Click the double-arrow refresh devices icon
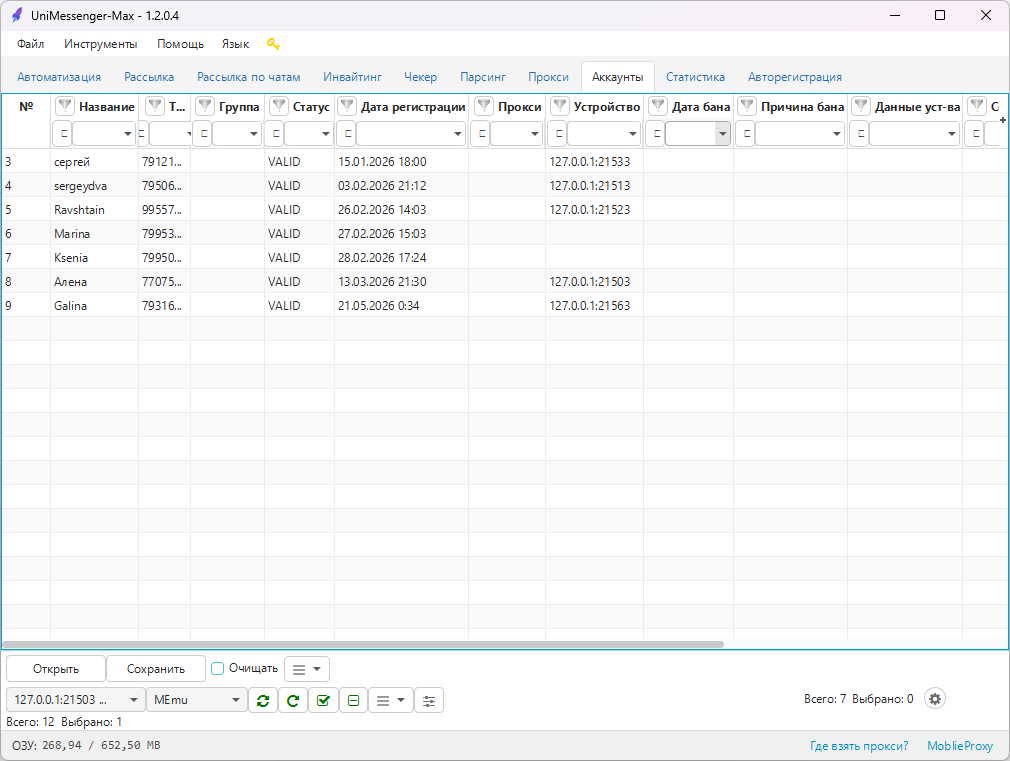1010x761 pixels. click(x=263, y=700)
